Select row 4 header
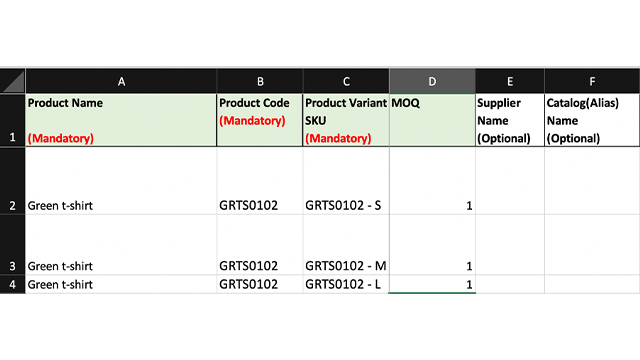640x360 pixels. 13,284
